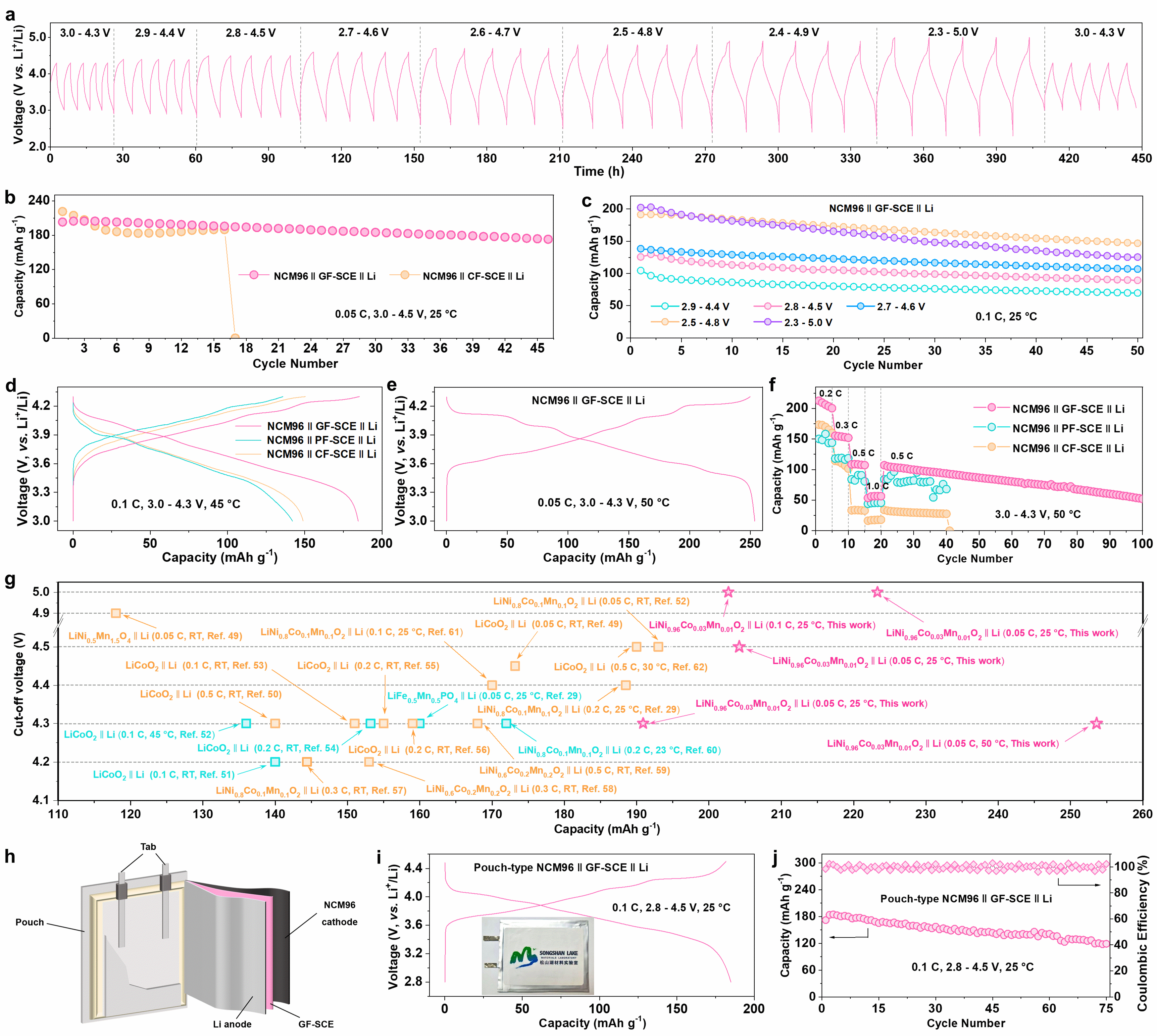The height and width of the screenshot is (1036, 1157).
Task: Click the "Time (h)" axis title
Action: click(x=599, y=171)
